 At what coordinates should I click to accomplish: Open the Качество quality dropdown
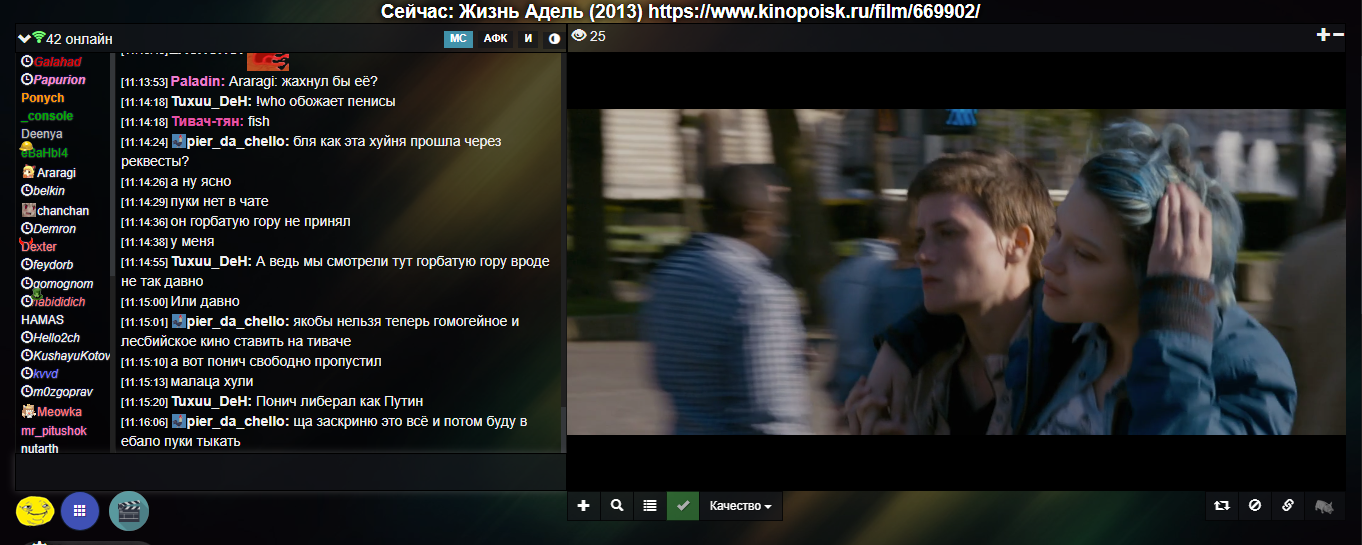[x=740, y=506]
